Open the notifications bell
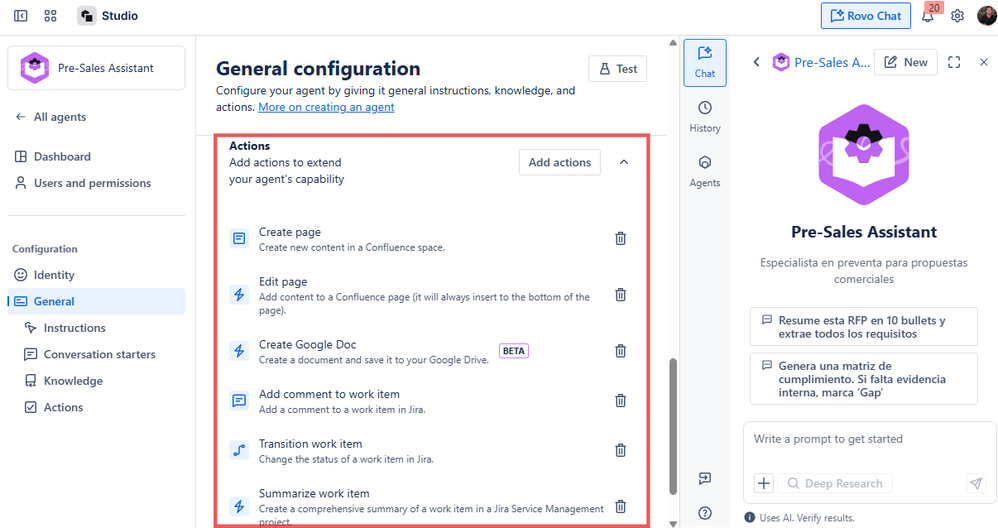Image resolution: width=998 pixels, height=528 pixels. [x=927, y=17]
